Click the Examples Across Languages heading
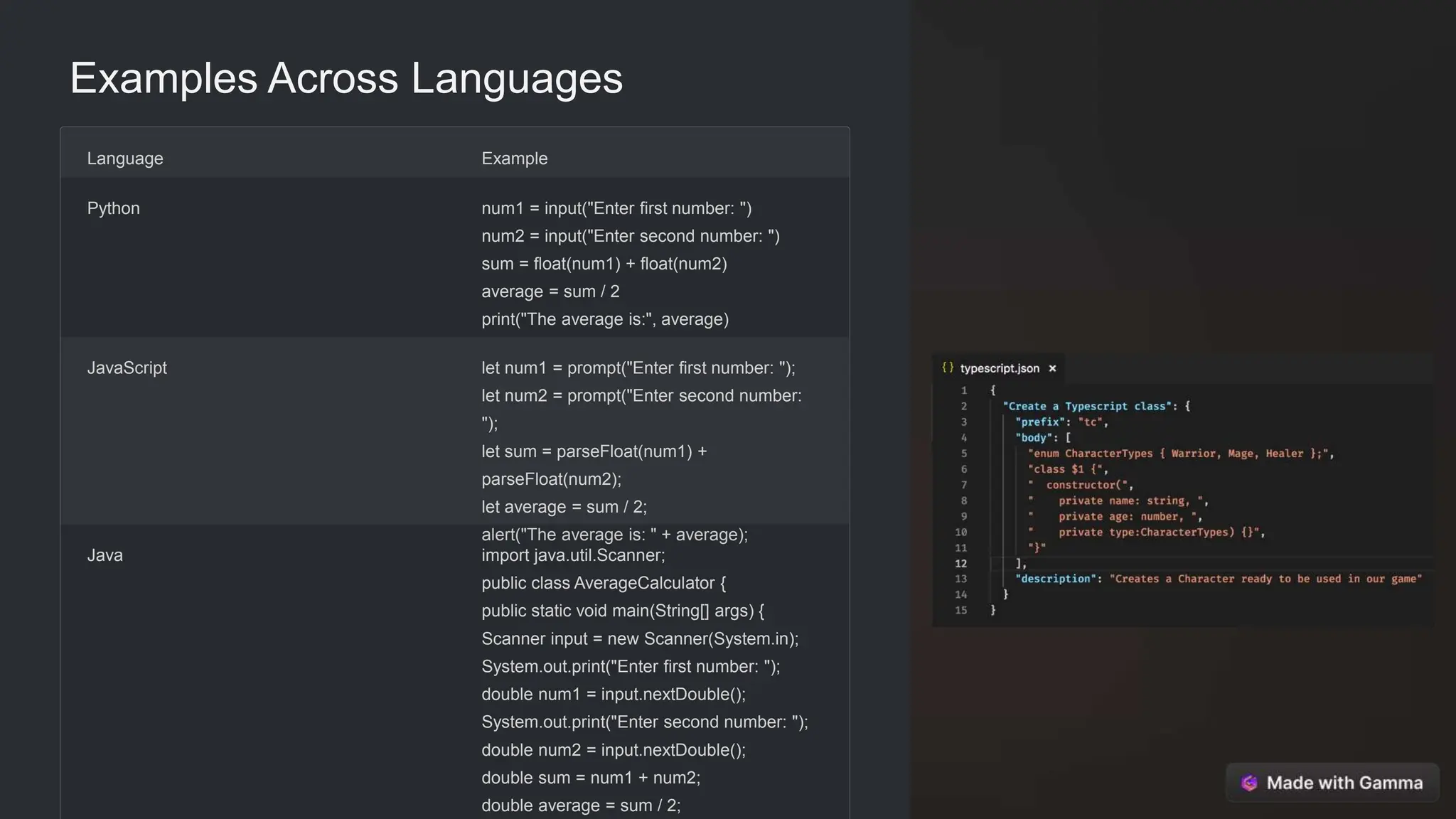 346,77
